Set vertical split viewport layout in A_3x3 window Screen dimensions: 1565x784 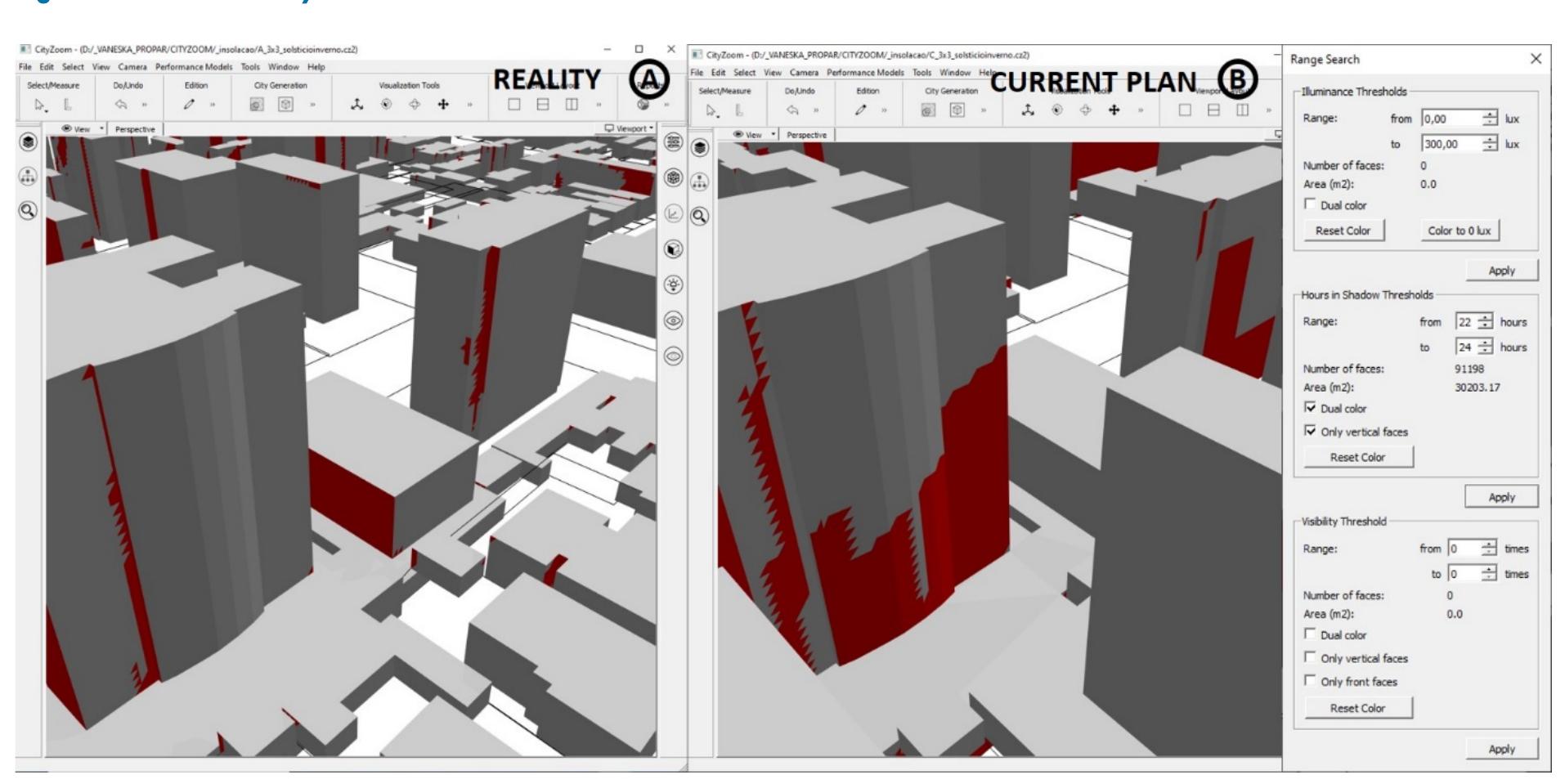point(572,105)
